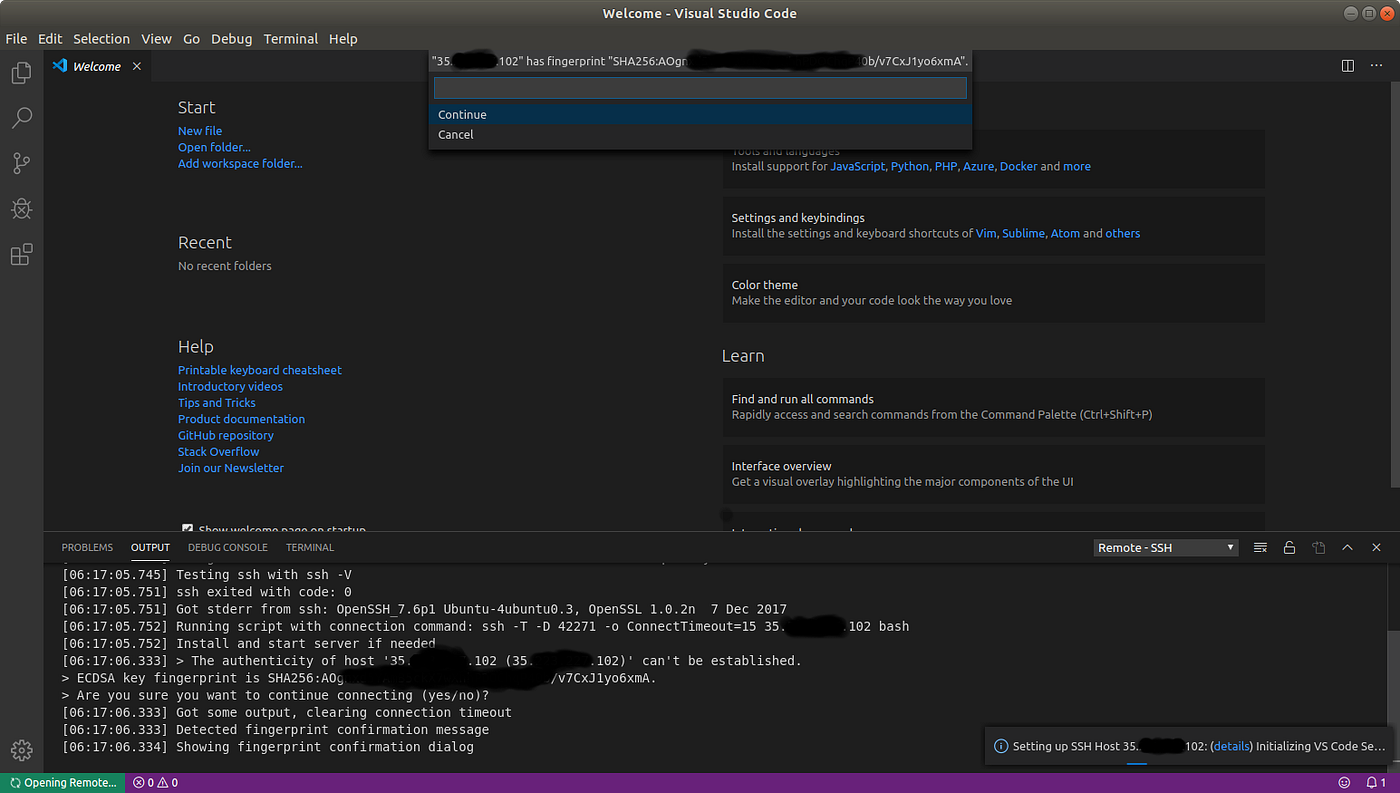Open the Debug sidebar
The width and height of the screenshot is (1400, 793).
(x=21, y=208)
